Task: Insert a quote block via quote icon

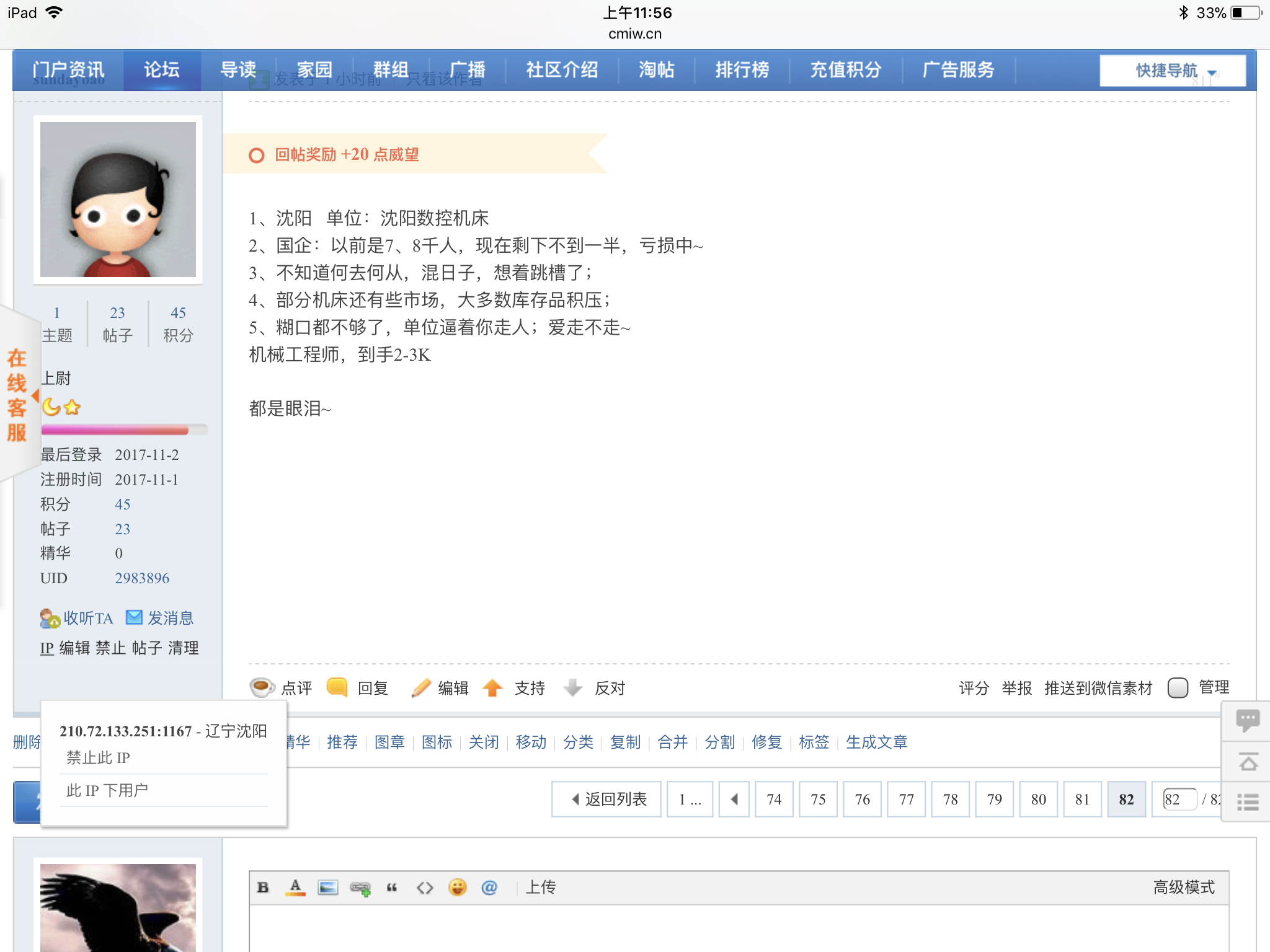Action: [392, 887]
